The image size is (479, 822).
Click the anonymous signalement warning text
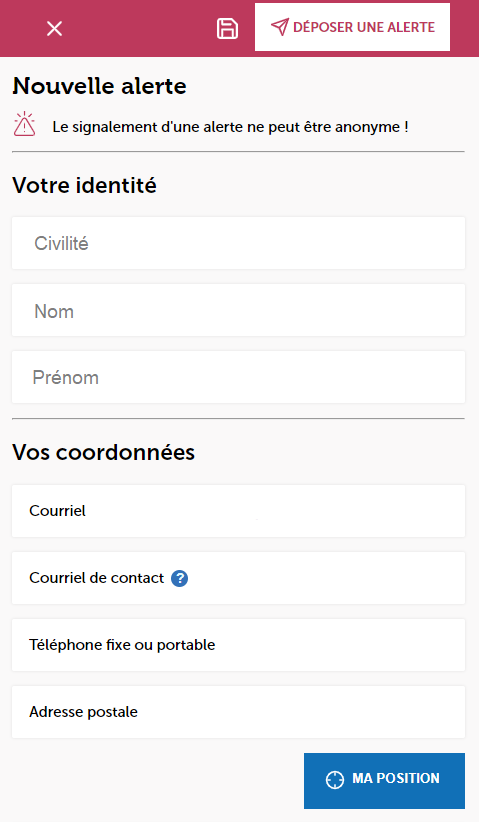click(230, 127)
